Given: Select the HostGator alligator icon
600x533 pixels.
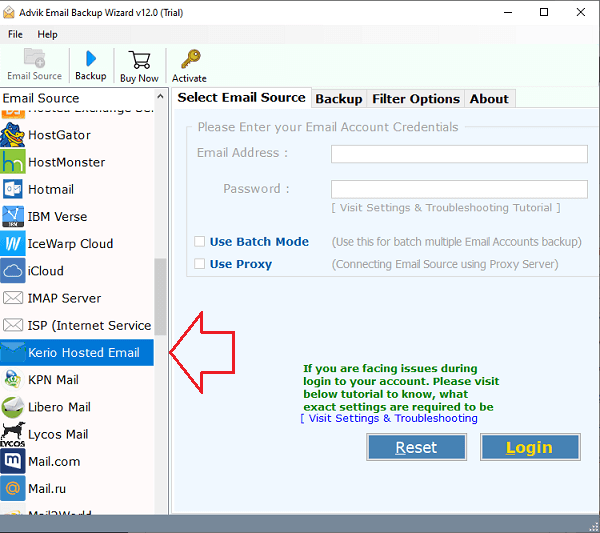Looking at the screenshot, I should [13, 135].
